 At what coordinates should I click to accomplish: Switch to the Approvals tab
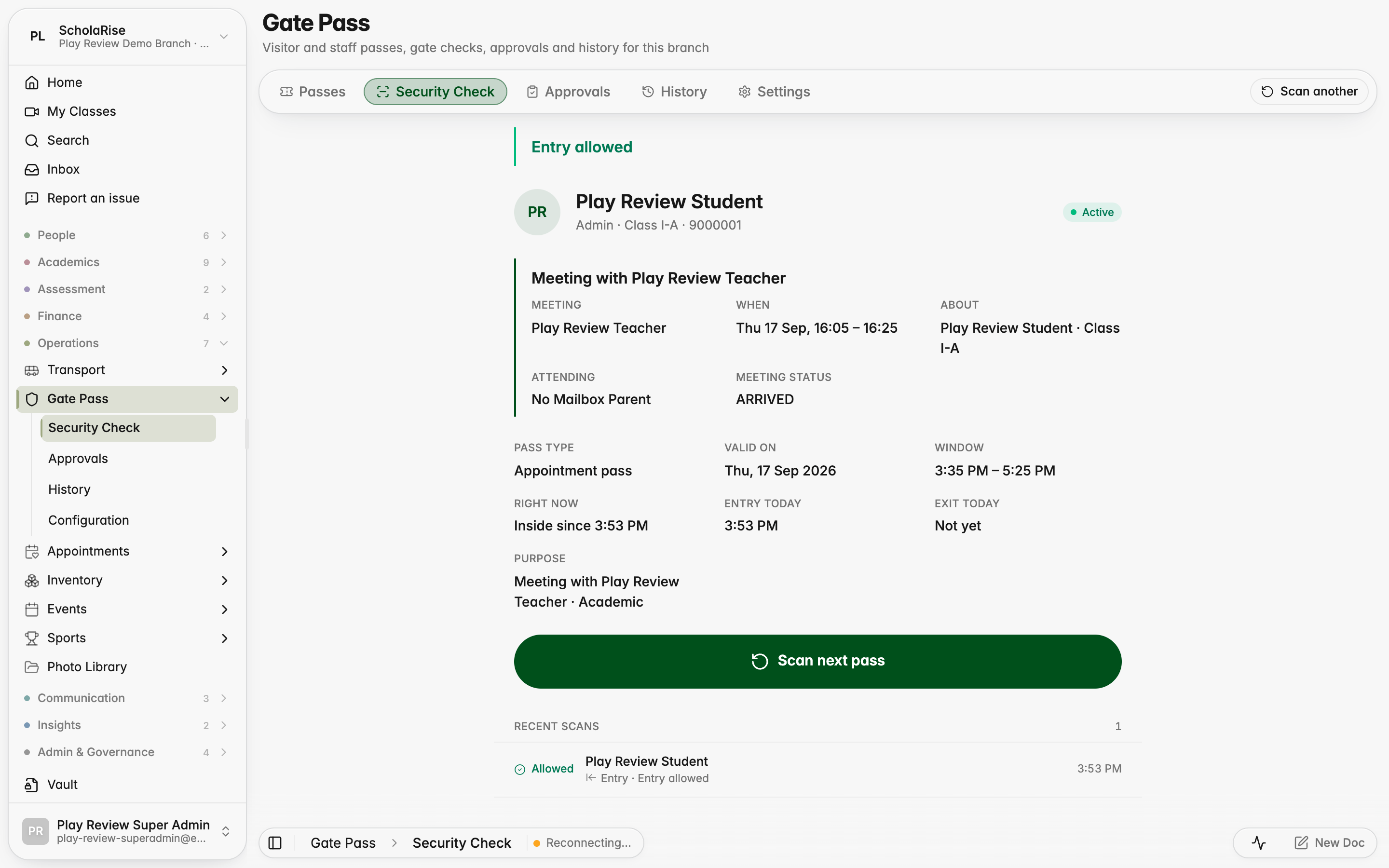pos(568,92)
